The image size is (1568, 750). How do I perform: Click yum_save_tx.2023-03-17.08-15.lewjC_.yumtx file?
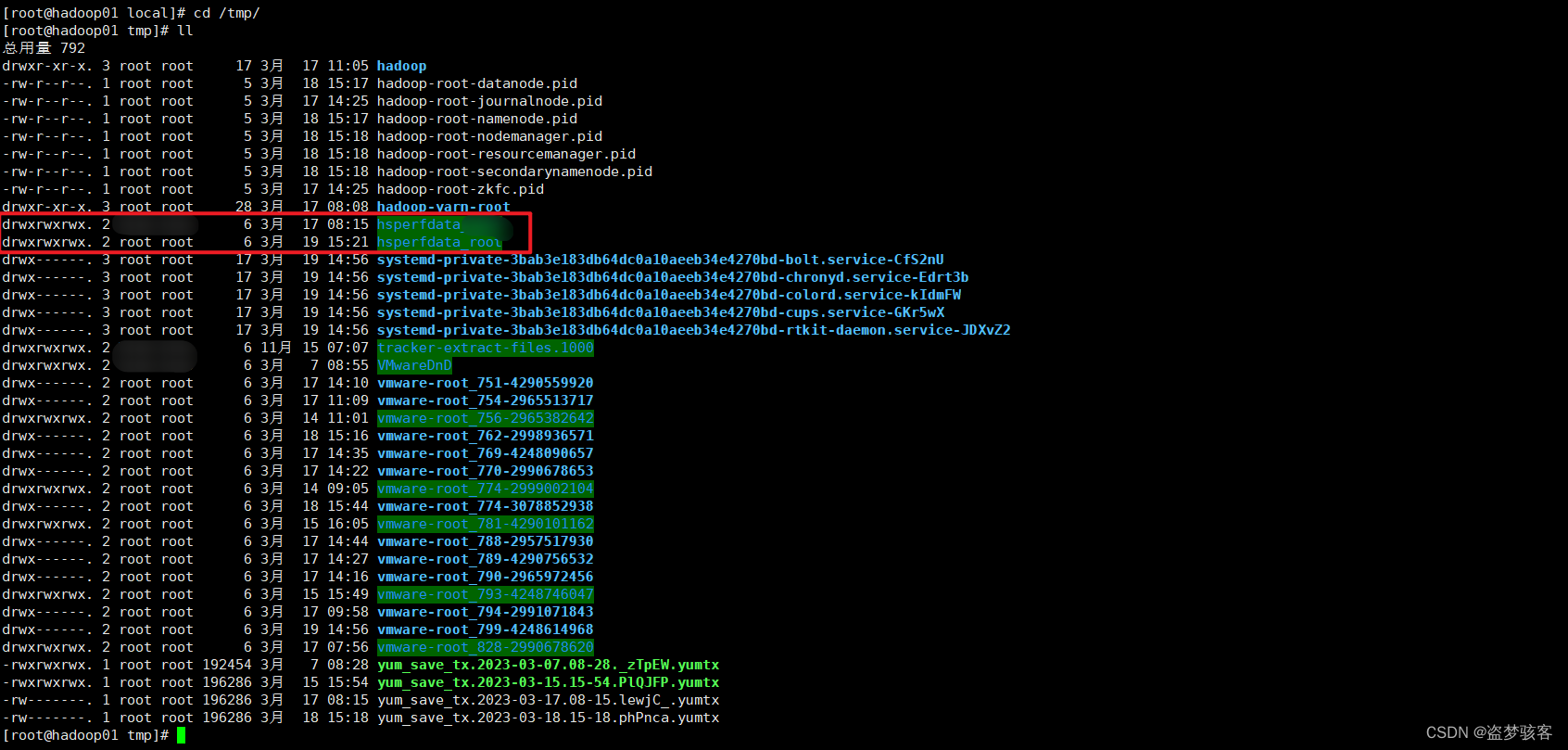[x=548, y=700]
